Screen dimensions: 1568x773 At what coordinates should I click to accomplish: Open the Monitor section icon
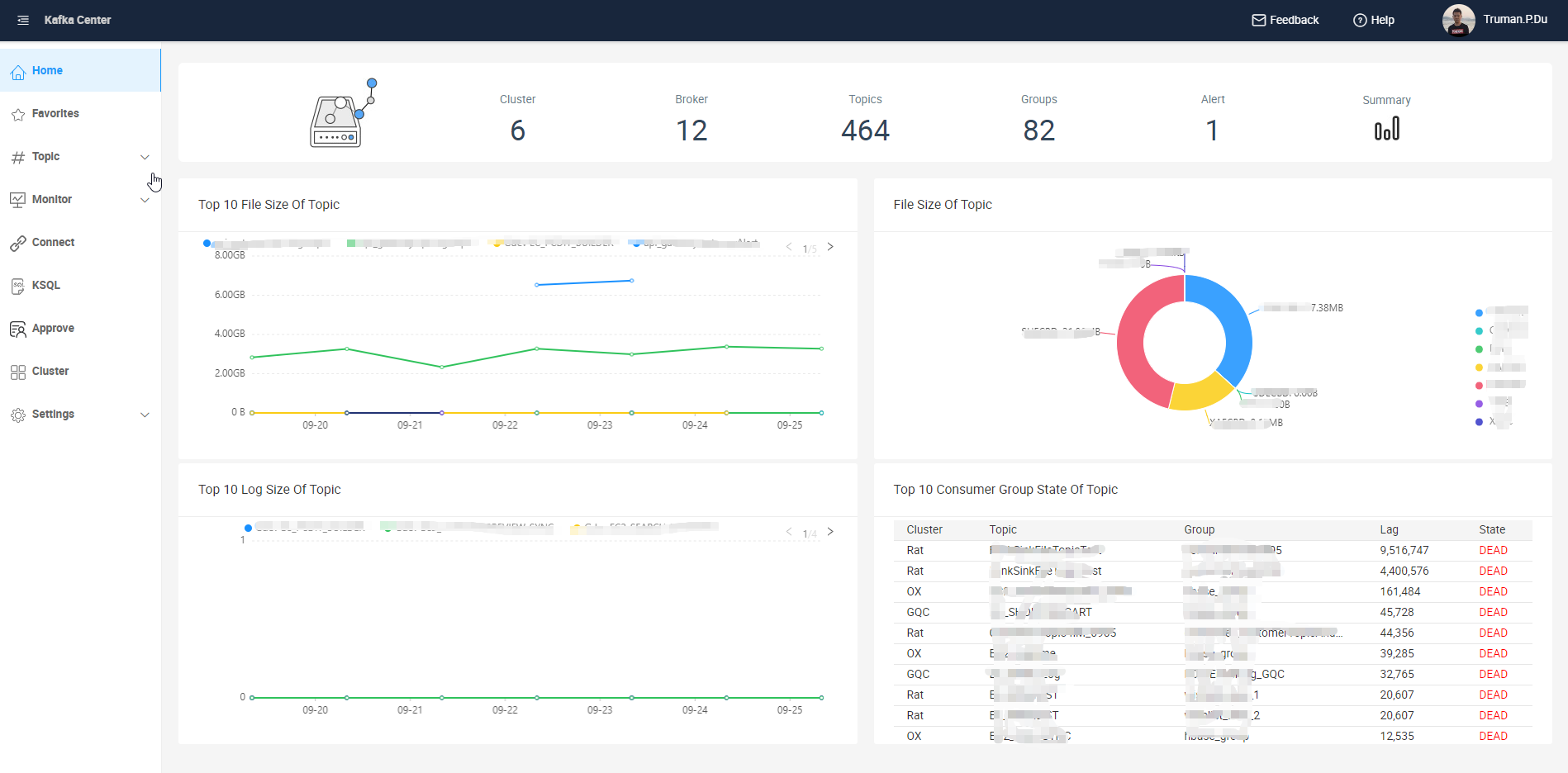tap(18, 199)
